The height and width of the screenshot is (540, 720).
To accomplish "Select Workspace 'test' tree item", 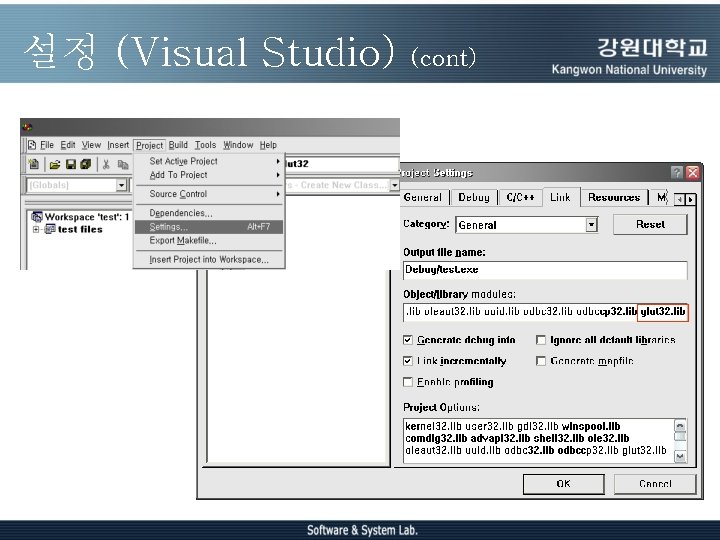I will coord(87,217).
